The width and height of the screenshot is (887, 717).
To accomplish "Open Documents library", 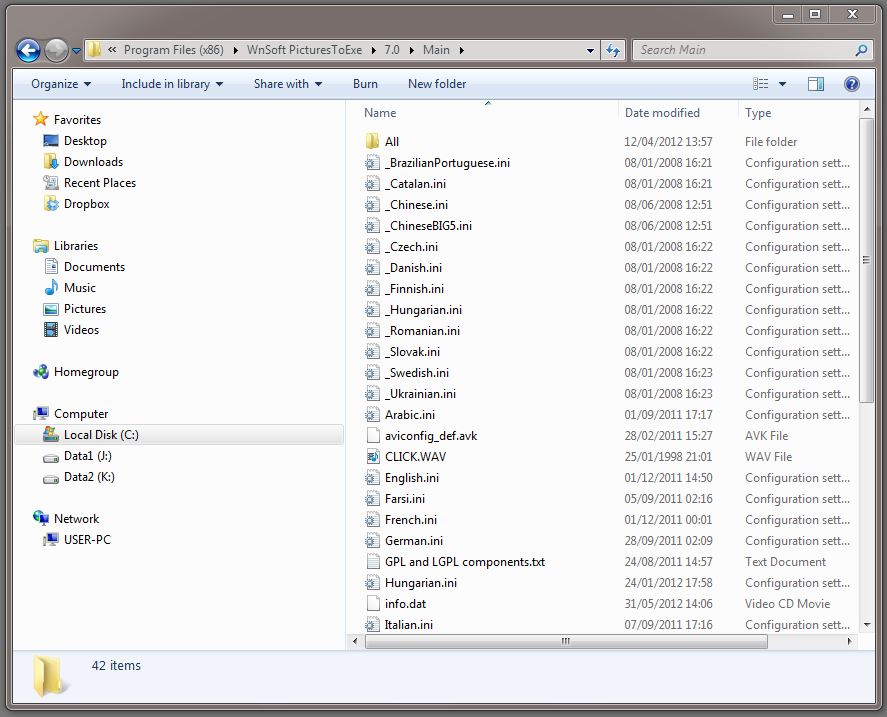I will [94, 267].
